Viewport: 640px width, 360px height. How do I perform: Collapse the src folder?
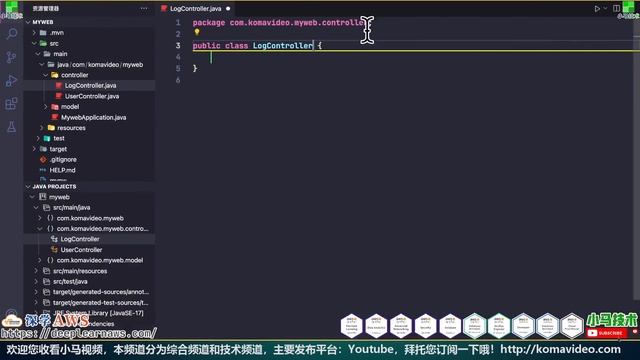click(x=34, y=43)
